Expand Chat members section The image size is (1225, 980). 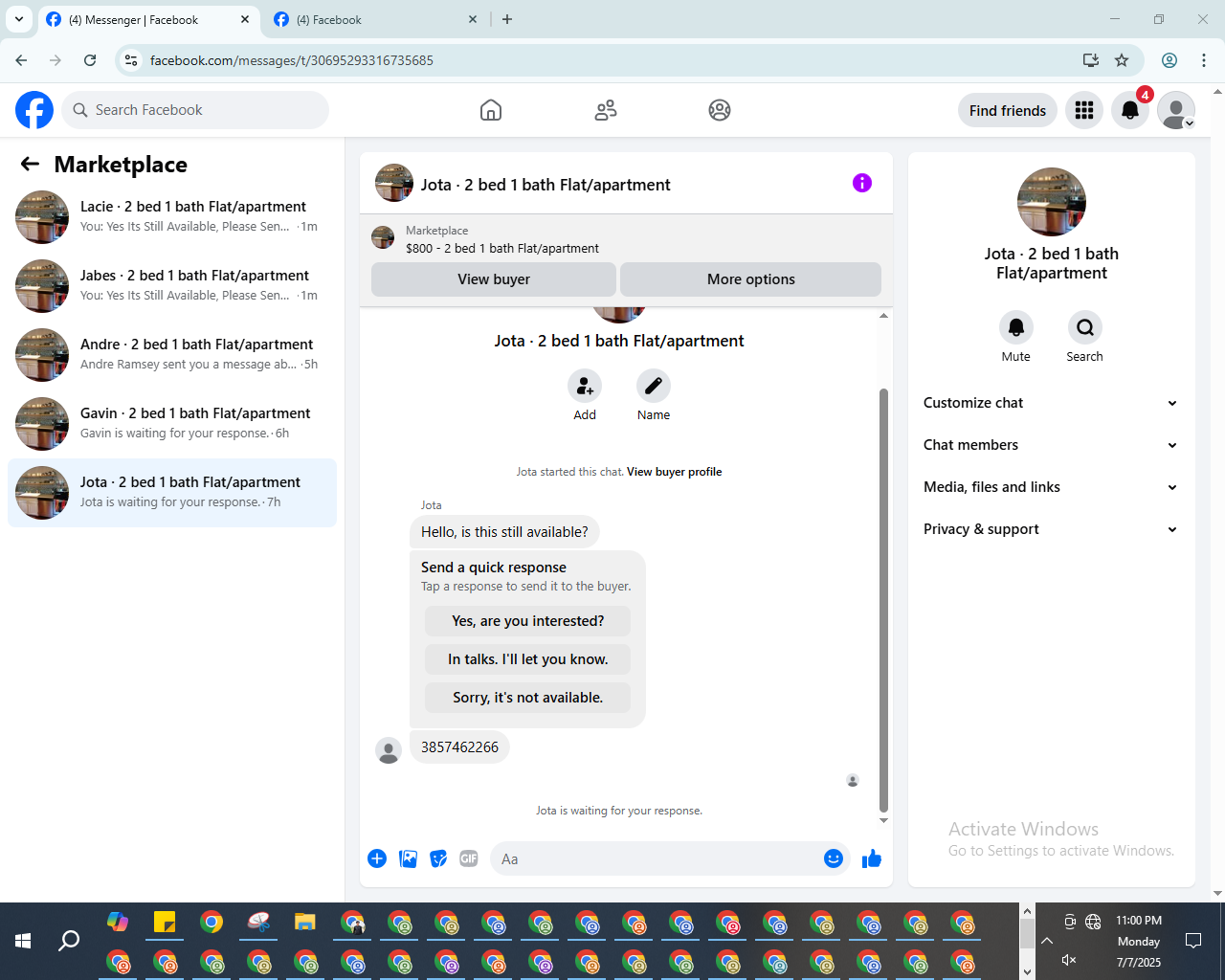tap(1052, 445)
